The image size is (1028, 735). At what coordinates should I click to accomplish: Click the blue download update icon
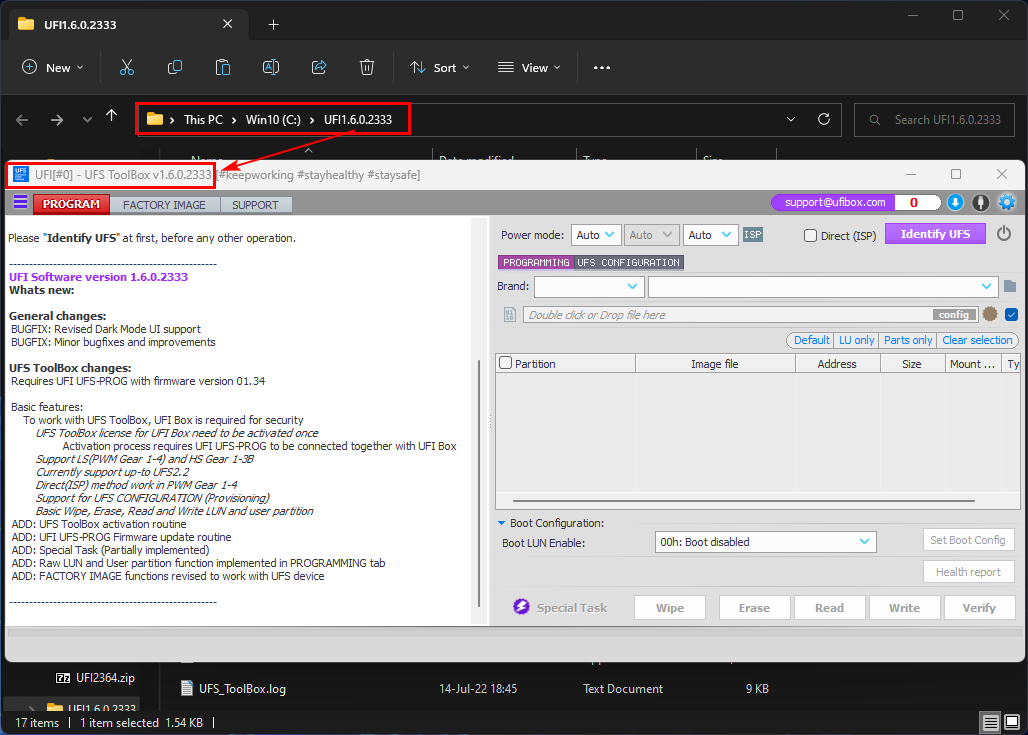[955, 202]
